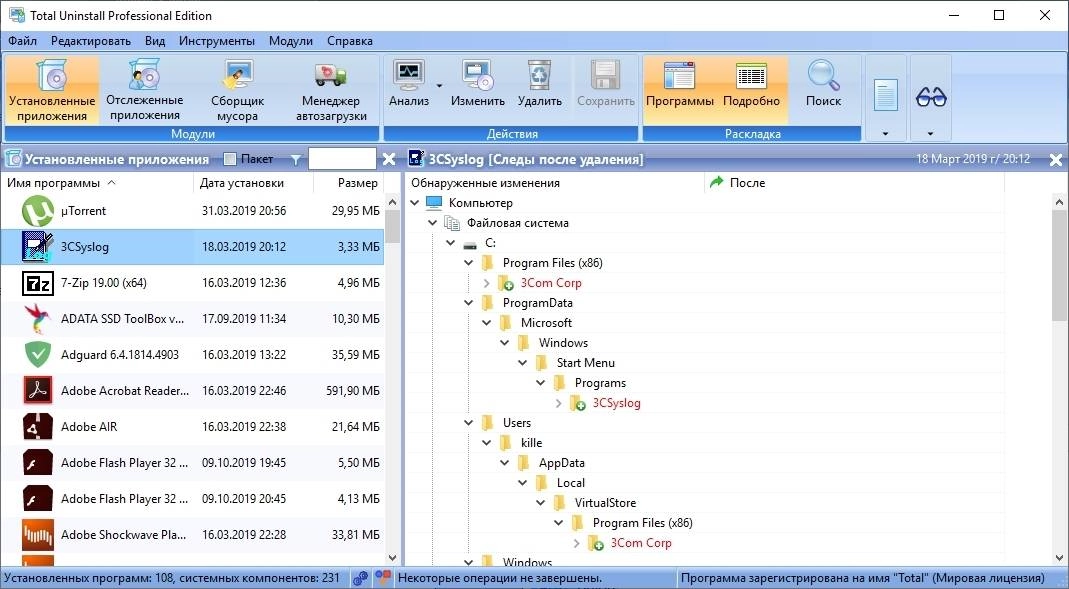1069x589 pixels.
Task: Click the Изменить toolbar icon
Action: (x=477, y=75)
